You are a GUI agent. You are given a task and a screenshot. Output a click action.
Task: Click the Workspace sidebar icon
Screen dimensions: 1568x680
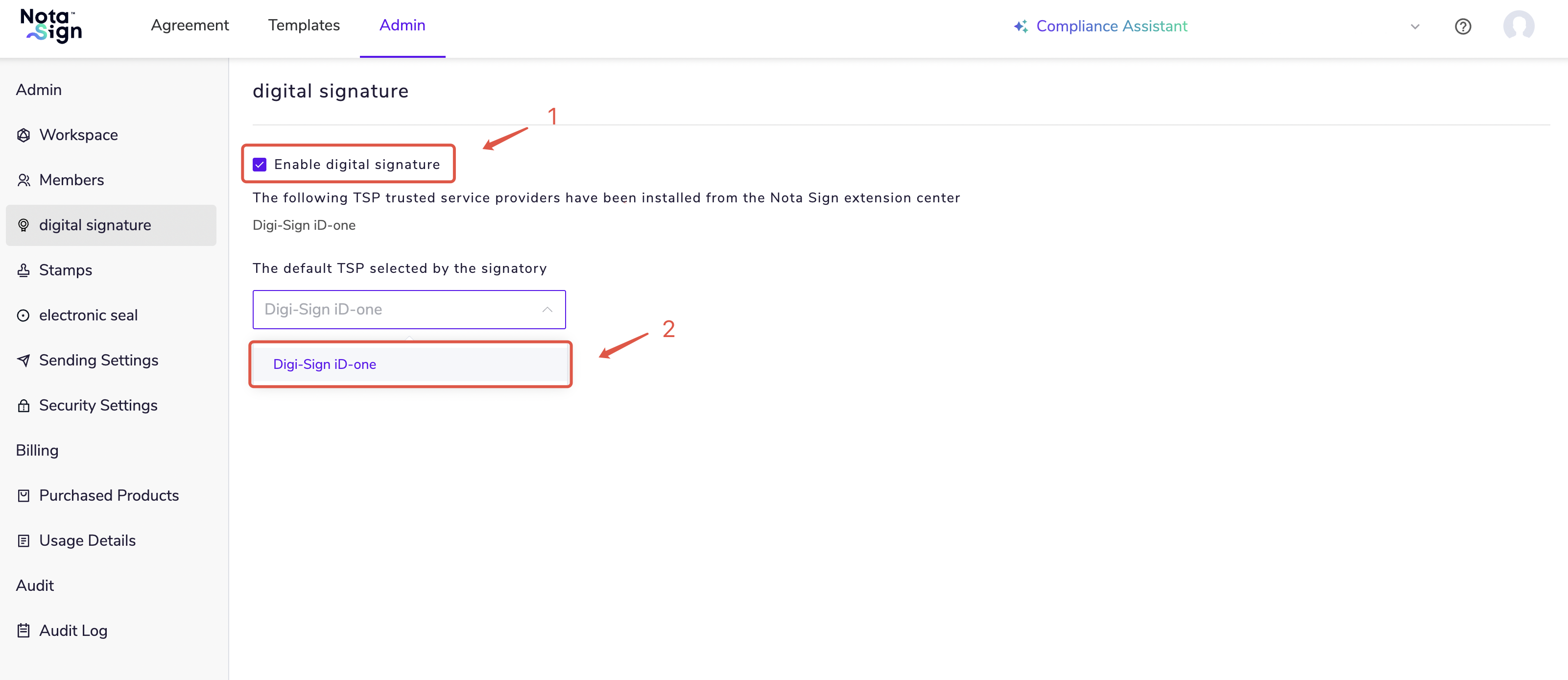pyautogui.click(x=24, y=135)
